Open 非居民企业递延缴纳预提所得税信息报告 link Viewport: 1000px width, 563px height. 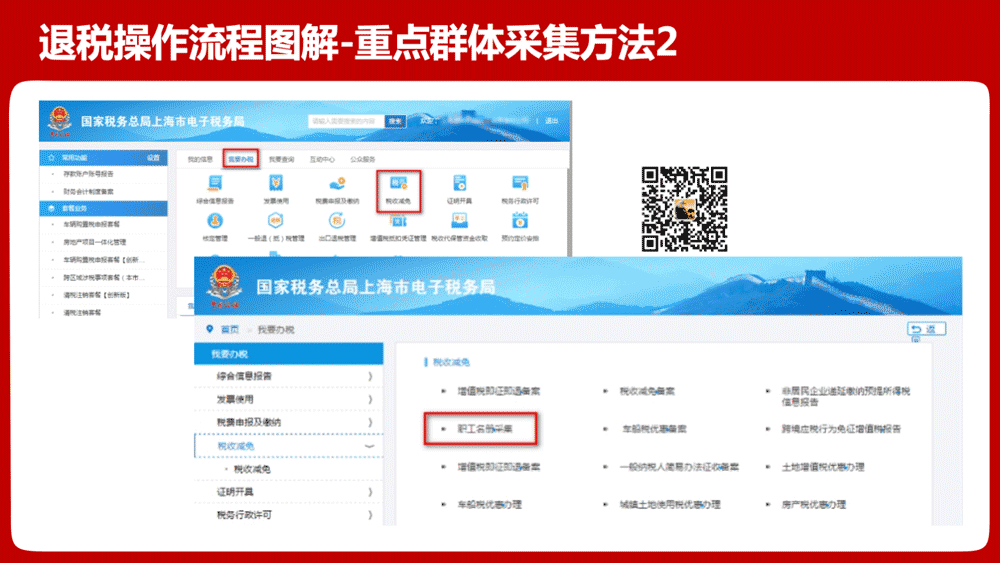click(x=846, y=397)
